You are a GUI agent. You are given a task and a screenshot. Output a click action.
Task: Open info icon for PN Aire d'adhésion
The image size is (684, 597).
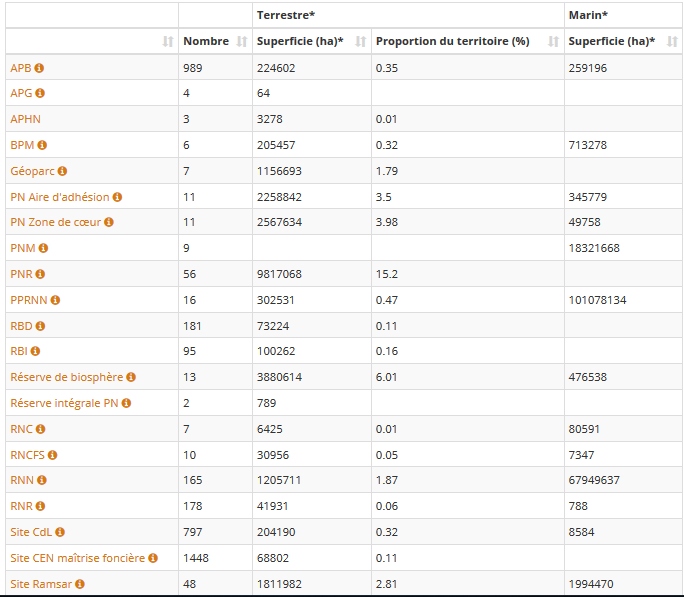point(117,197)
